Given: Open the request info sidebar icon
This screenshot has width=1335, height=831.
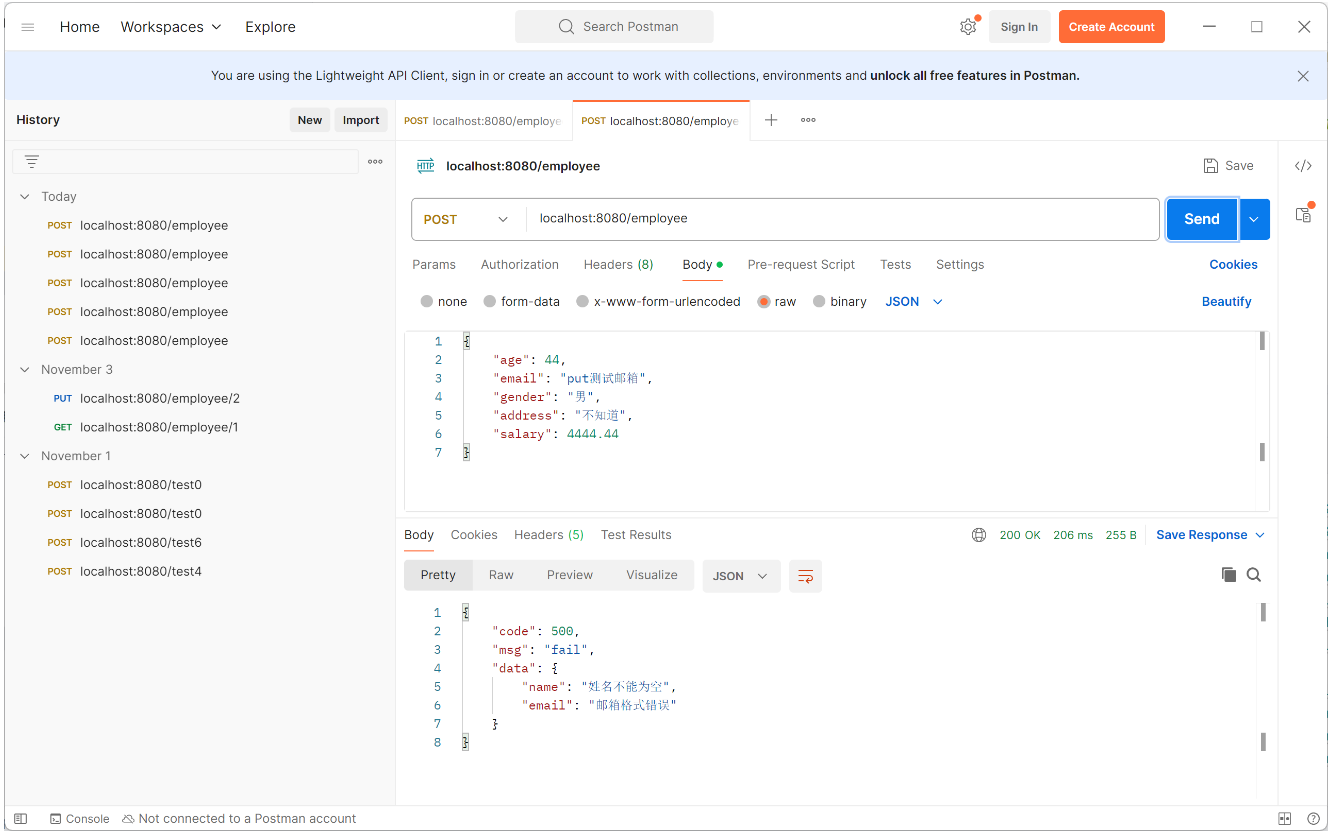Looking at the screenshot, I should [x=1303, y=214].
